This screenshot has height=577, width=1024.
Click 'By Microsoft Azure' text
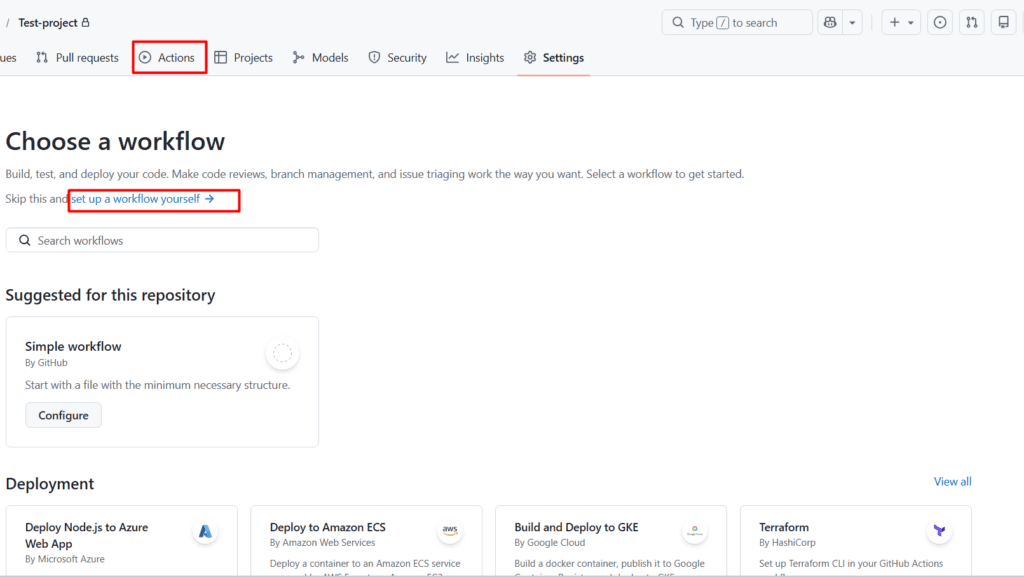65,559
